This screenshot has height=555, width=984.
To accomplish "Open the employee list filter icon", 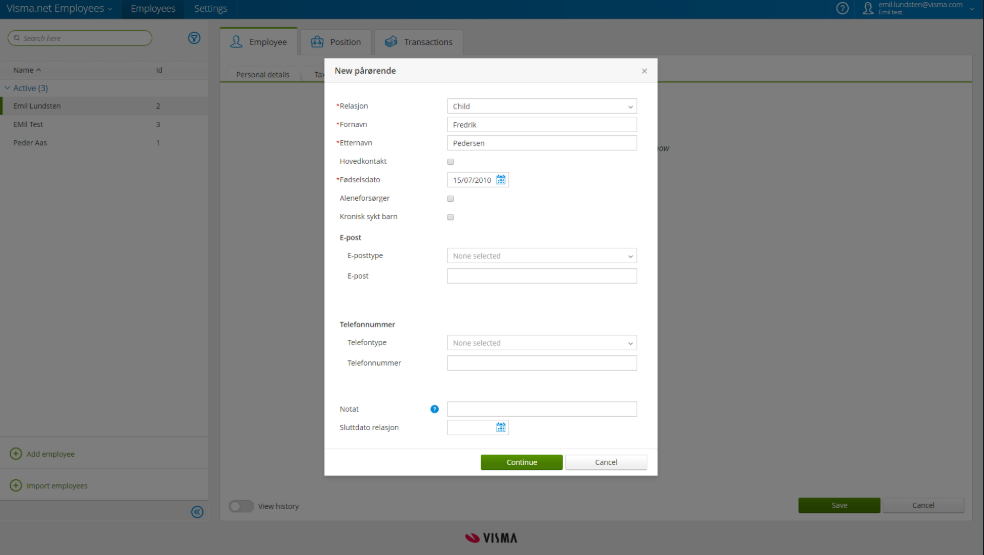I will 194,38.
